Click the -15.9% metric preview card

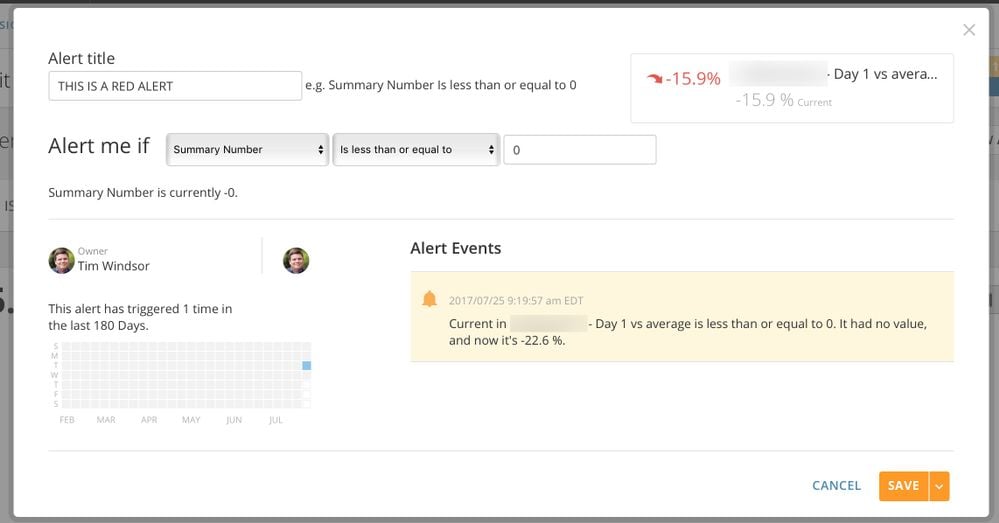792,88
